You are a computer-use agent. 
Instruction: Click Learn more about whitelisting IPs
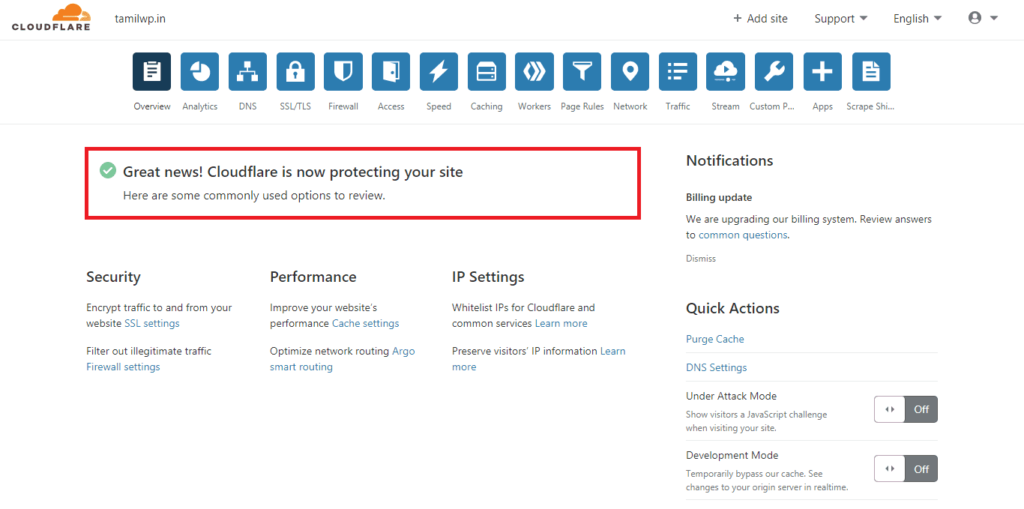[561, 323]
